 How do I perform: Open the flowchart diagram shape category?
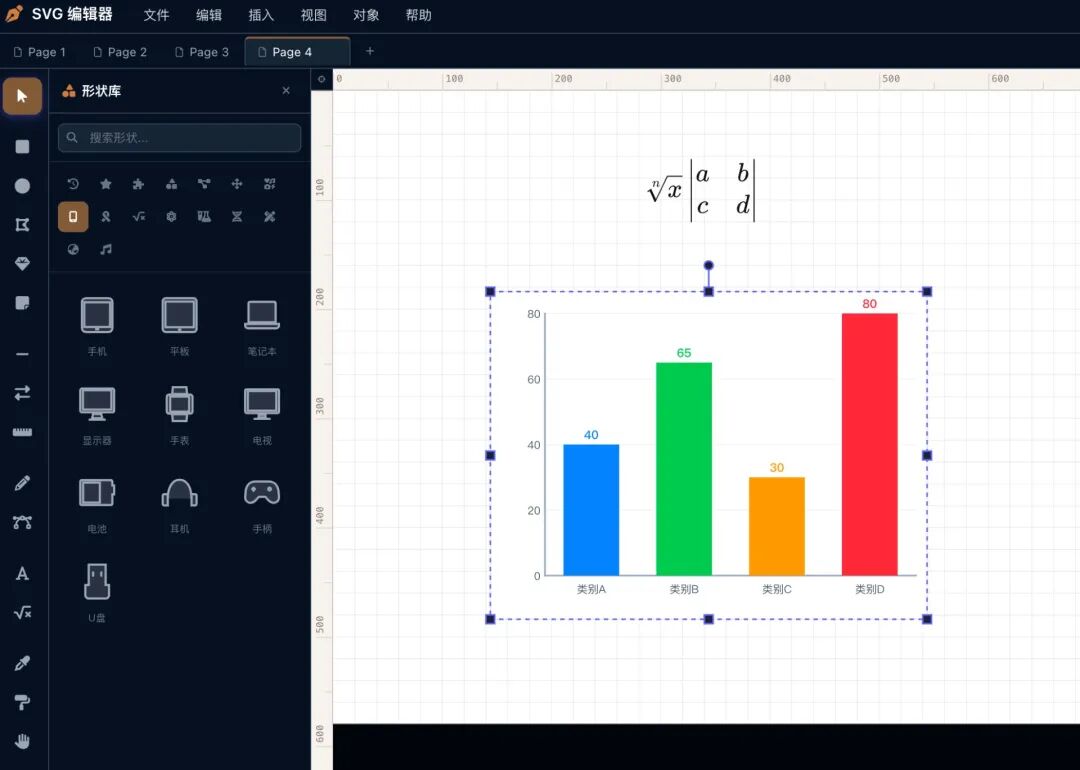(x=204, y=184)
